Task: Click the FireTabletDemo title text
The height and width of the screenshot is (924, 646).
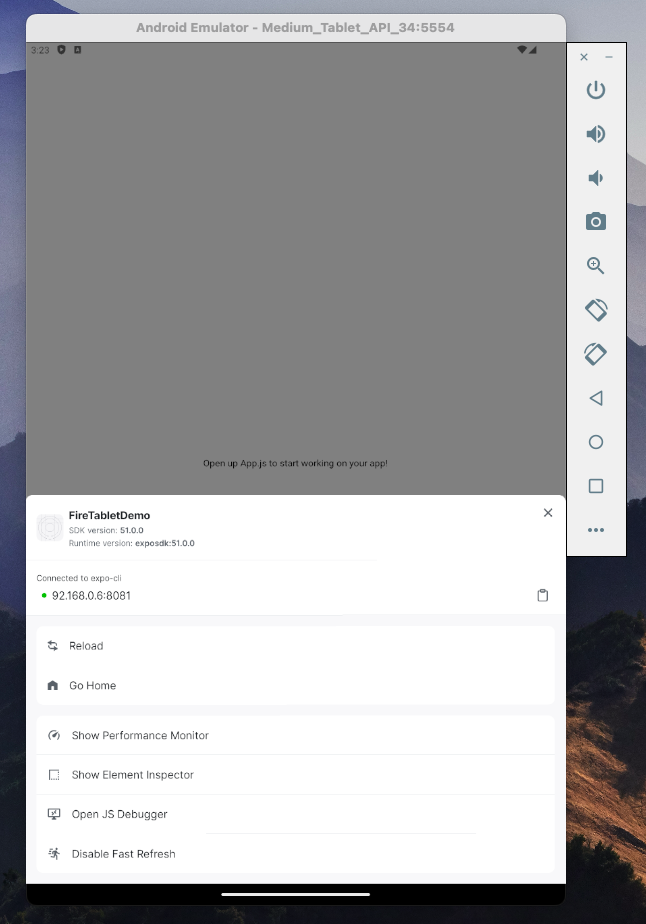Action: pyautogui.click(x=110, y=516)
